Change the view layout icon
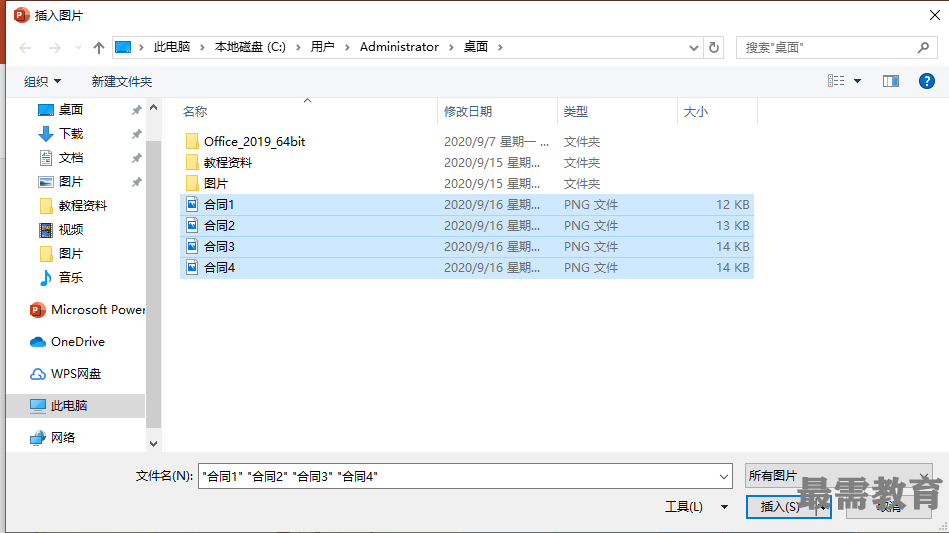The height and width of the screenshot is (533, 949). tap(836, 80)
